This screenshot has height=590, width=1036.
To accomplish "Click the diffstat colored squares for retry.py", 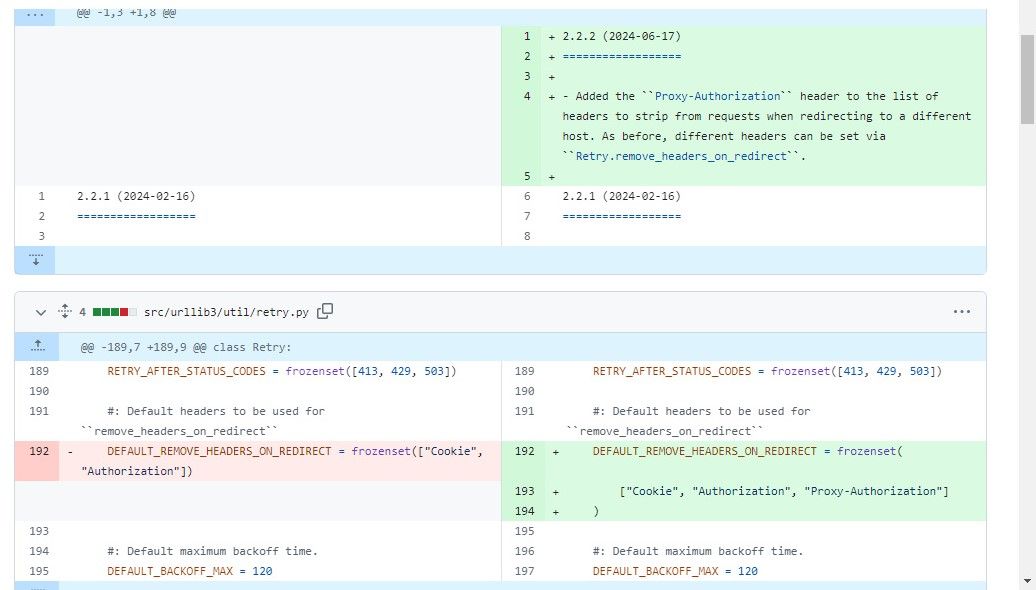I will [x=114, y=312].
